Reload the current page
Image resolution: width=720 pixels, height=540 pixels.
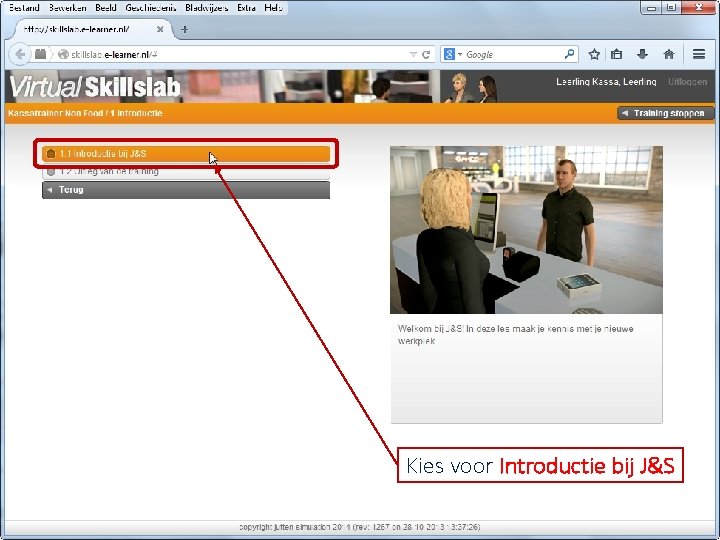(x=426, y=55)
